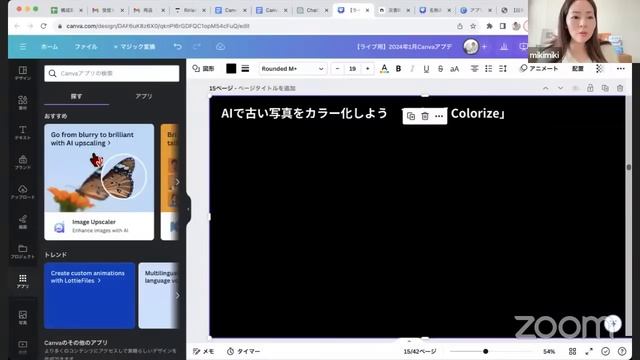Open Magic Switch menu
Screen dimensions: 640x360
coord(134,47)
